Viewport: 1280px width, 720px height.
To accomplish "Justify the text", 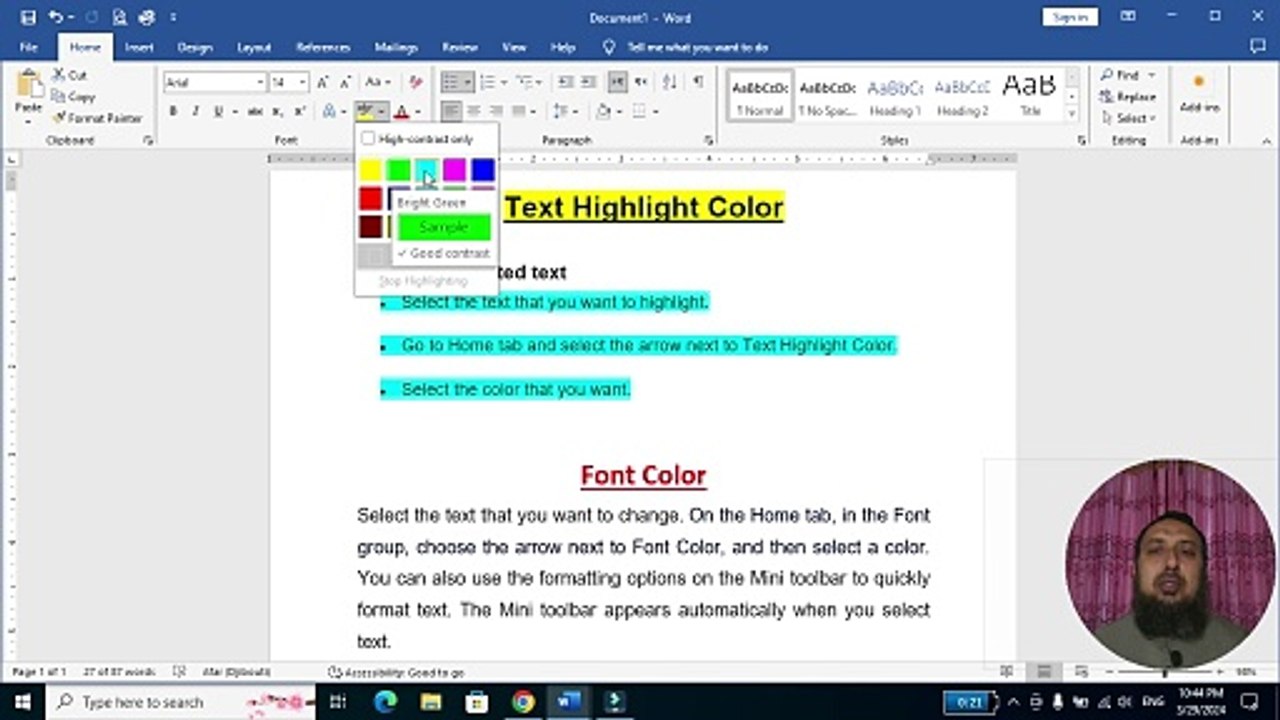I will click(x=519, y=111).
